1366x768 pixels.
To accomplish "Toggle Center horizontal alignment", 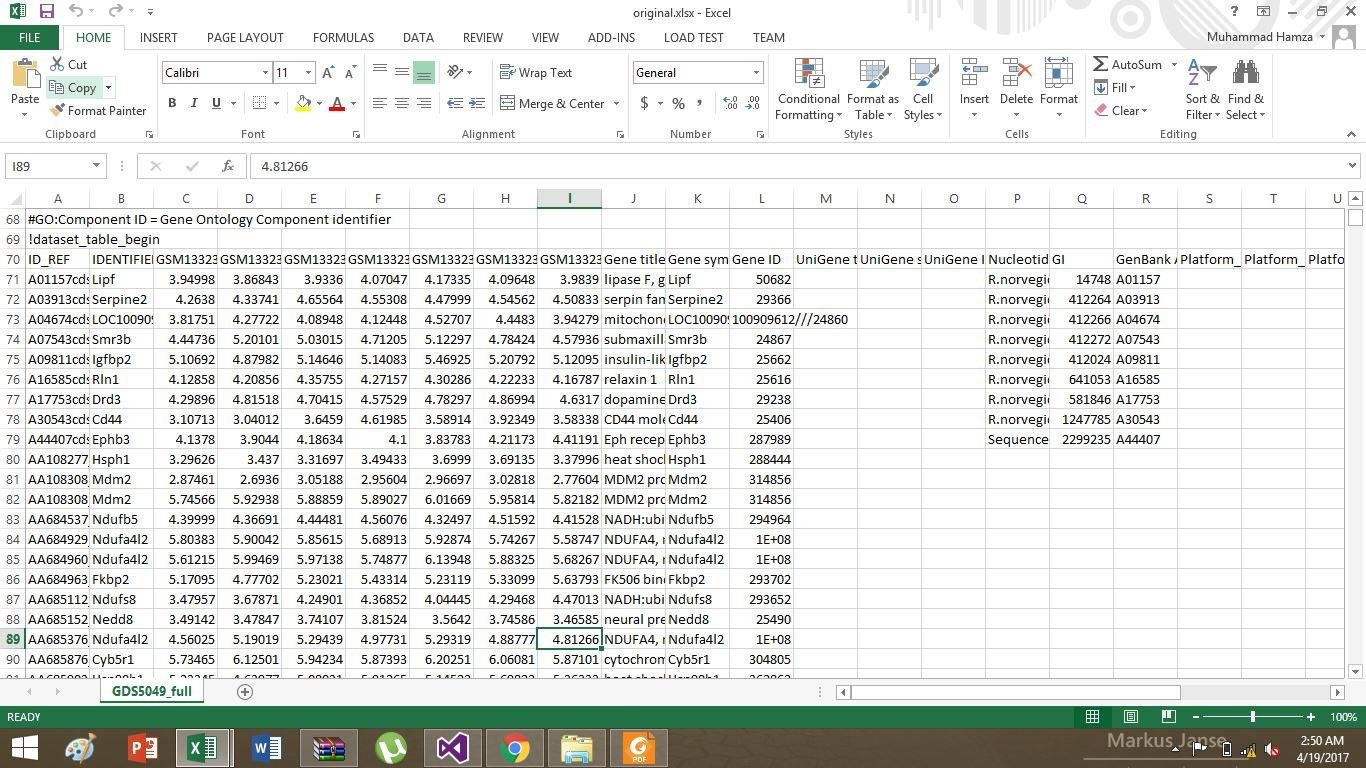I will coord(402,103).
